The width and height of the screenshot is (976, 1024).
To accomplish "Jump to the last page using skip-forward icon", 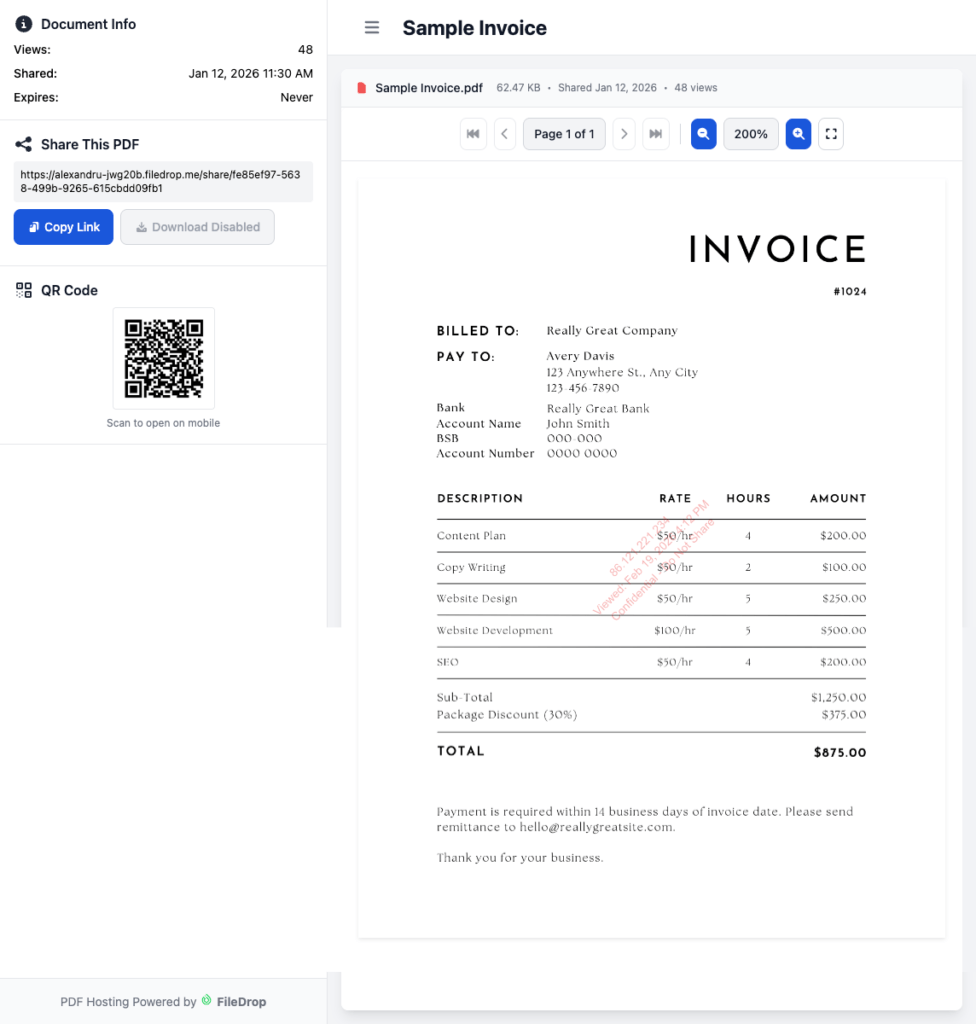I will coord(656,133).
